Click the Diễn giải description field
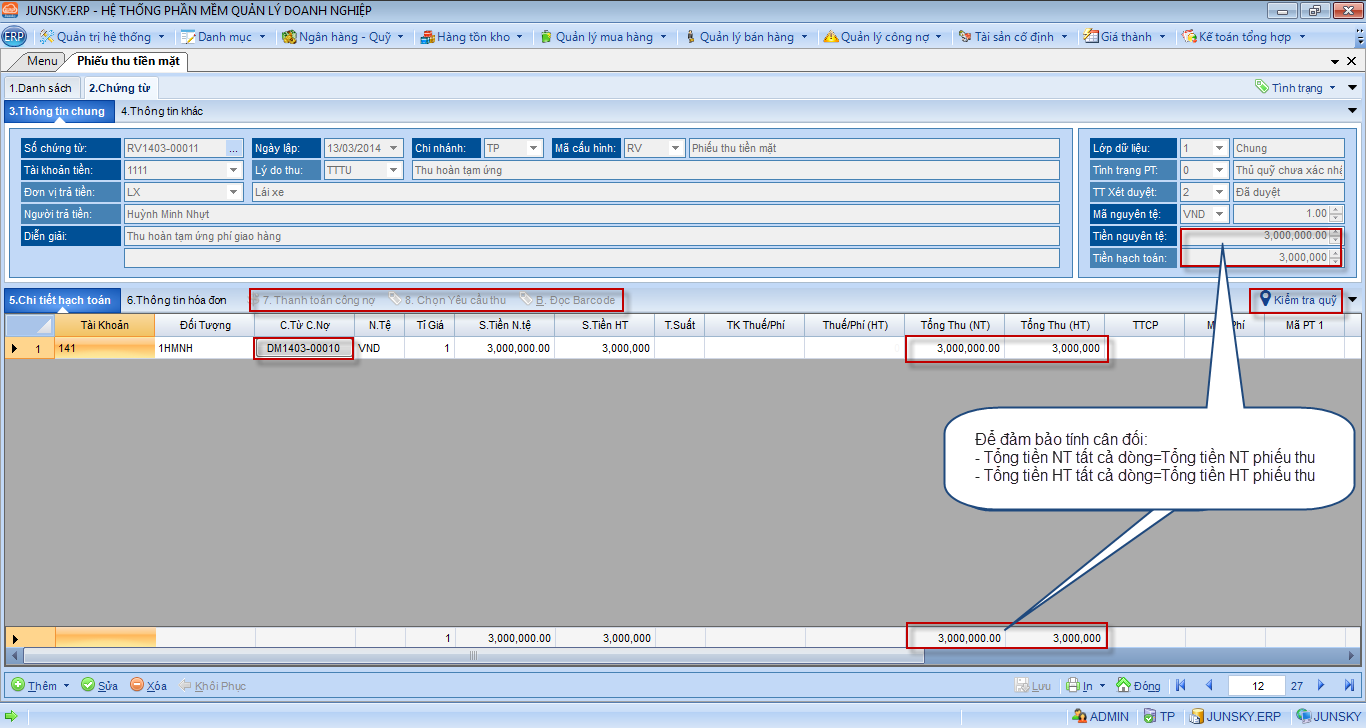This screenshot has height=728, width=1366. [x=590, y=236]
